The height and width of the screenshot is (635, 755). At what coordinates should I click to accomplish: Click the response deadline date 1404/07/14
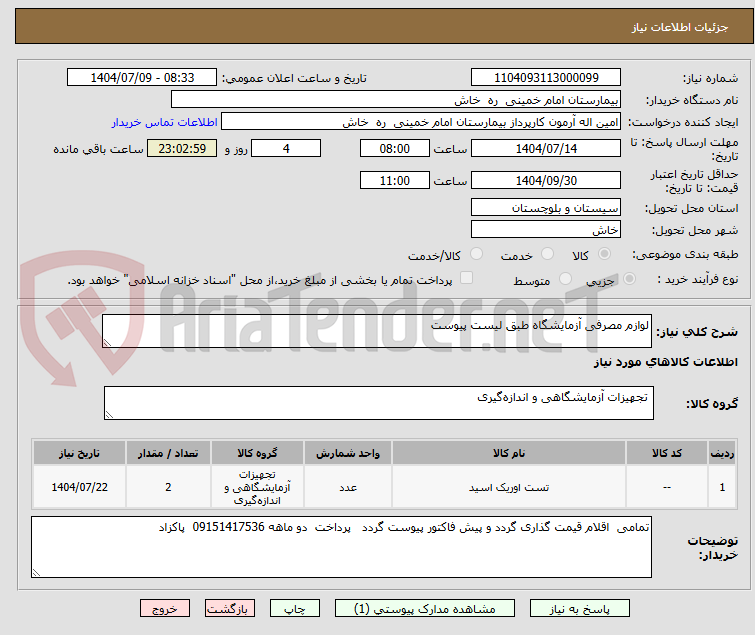pos(546,148)
